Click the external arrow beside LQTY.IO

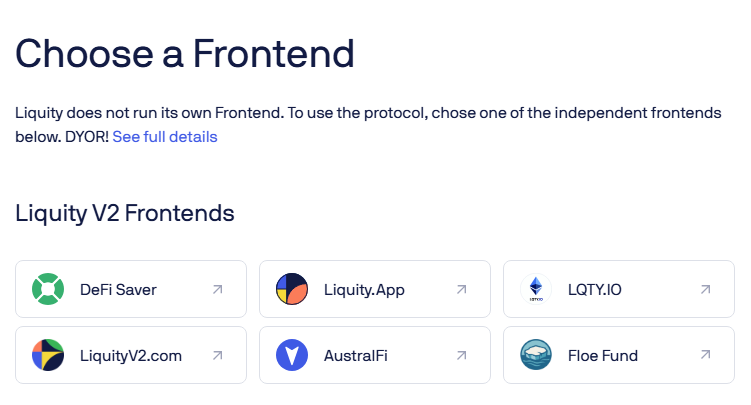point(705,290)
